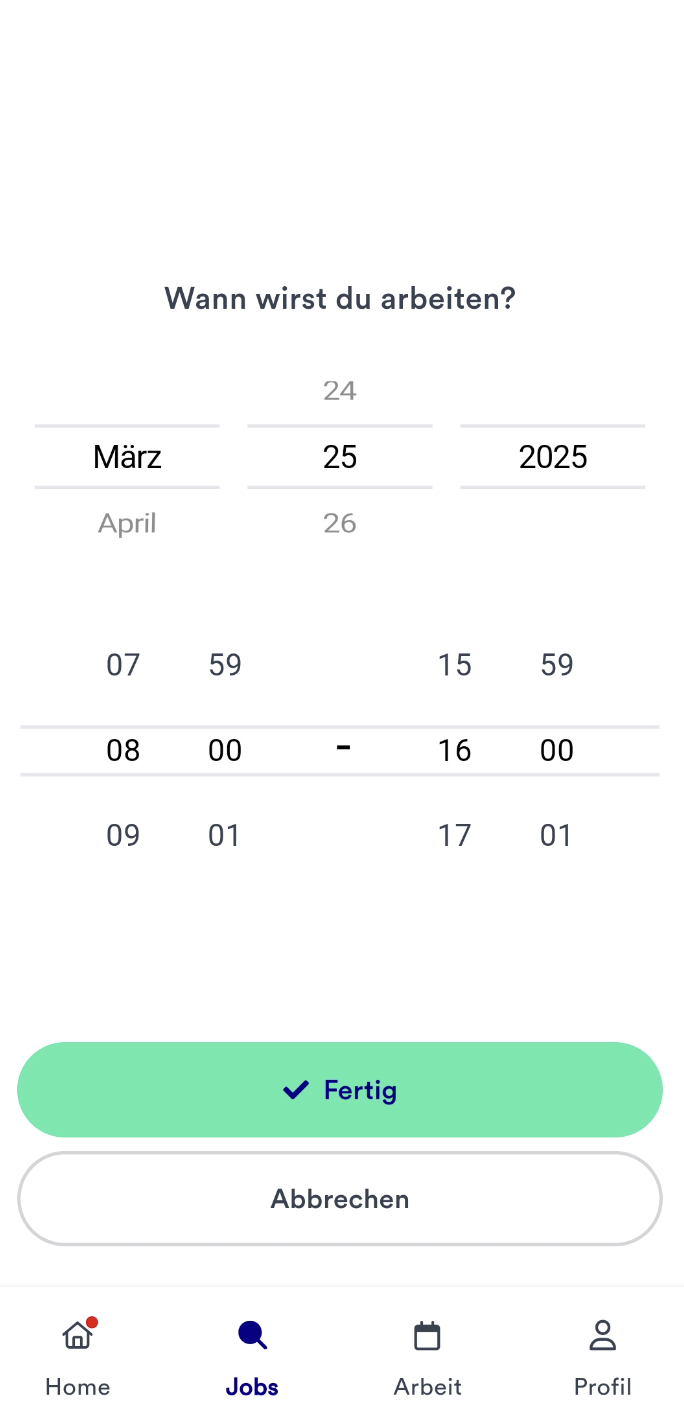Confirm selection with the Fertig button
Image resolution: width=684 pixels, height=1420 pixels.
coord(340,1089)
